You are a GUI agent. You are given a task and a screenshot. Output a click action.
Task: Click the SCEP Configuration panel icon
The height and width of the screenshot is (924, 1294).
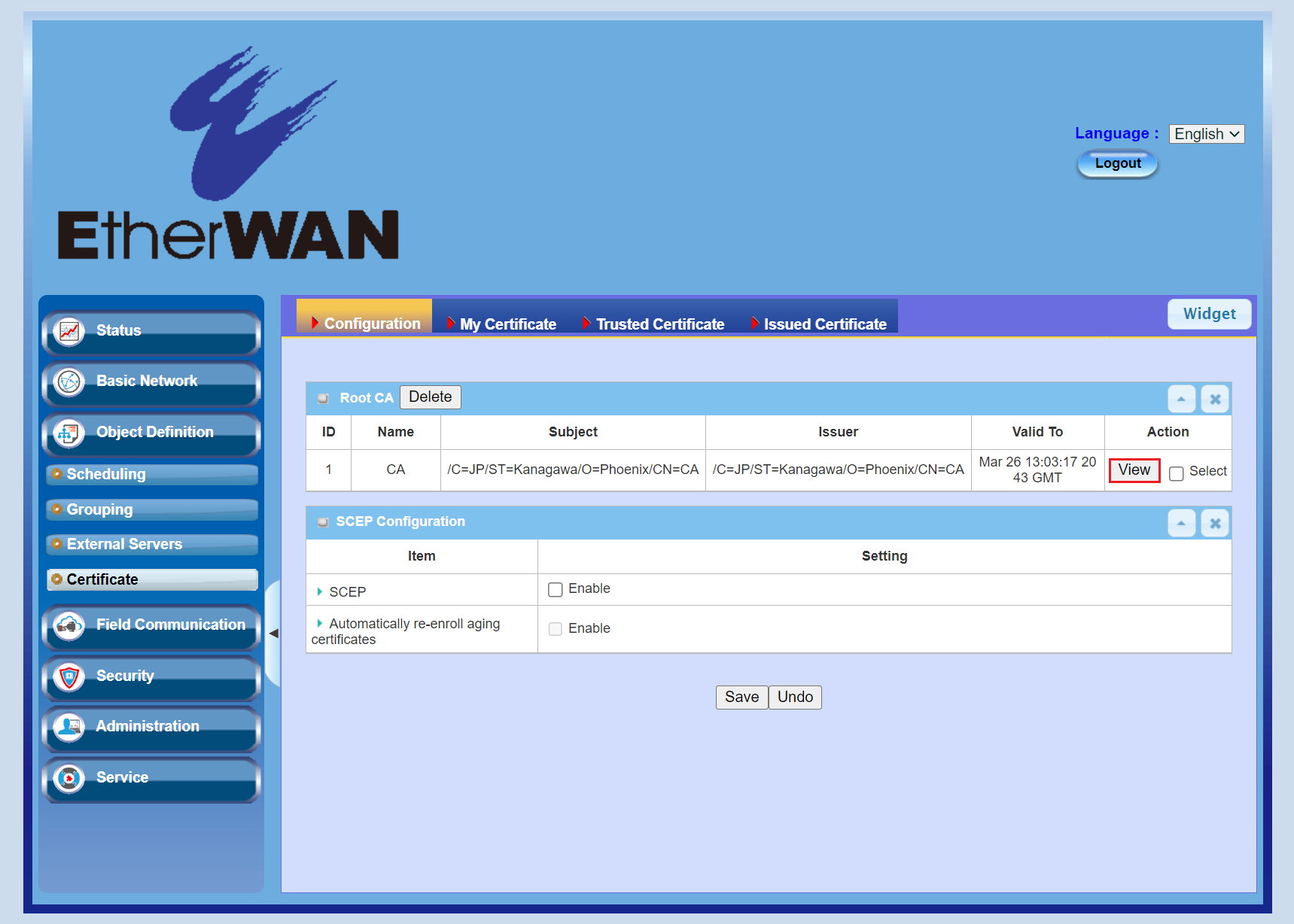coord(323,522)
